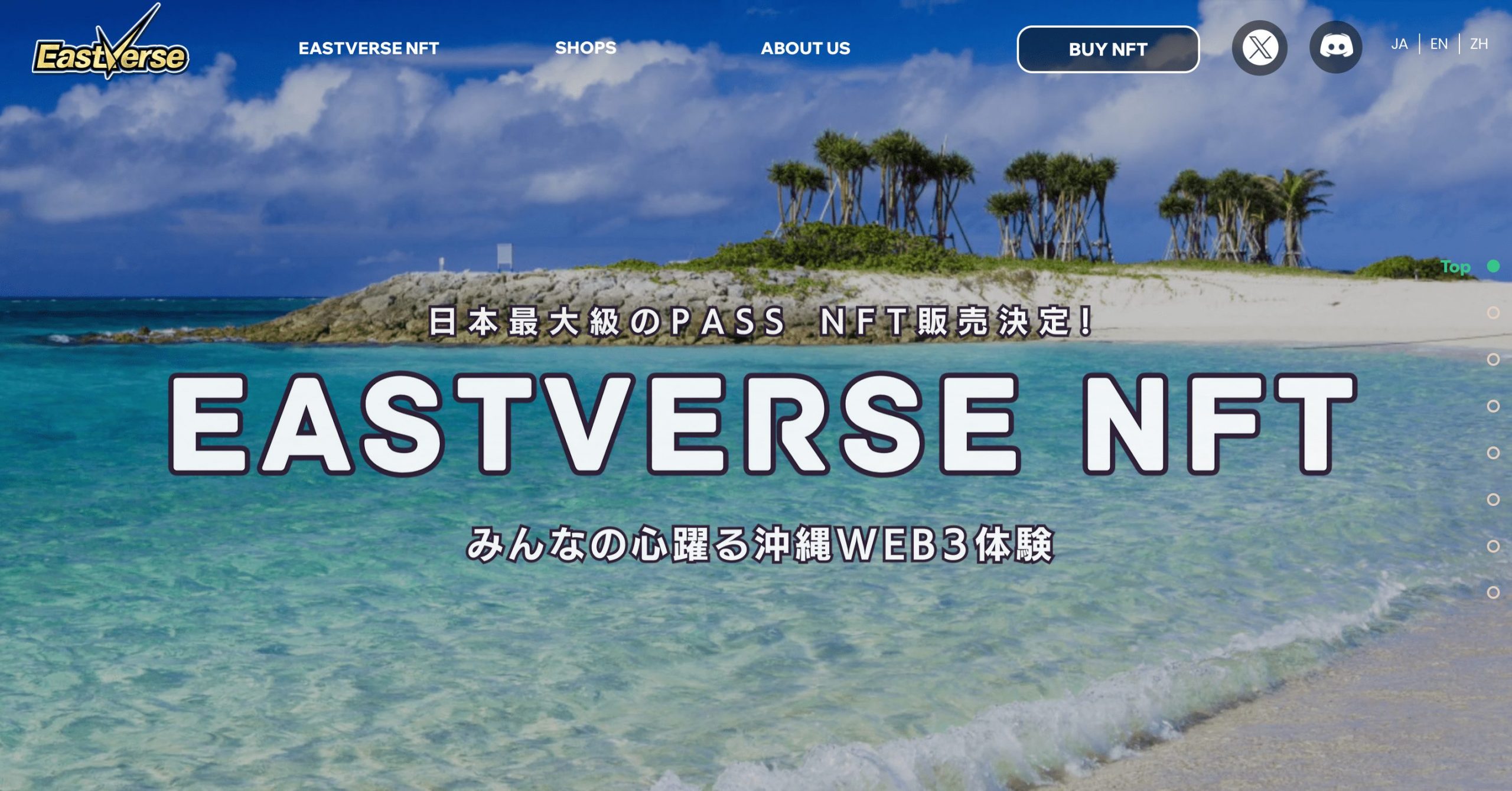Switch the site language to EN
The image size is (1512, 791).
coord(1438,44)
